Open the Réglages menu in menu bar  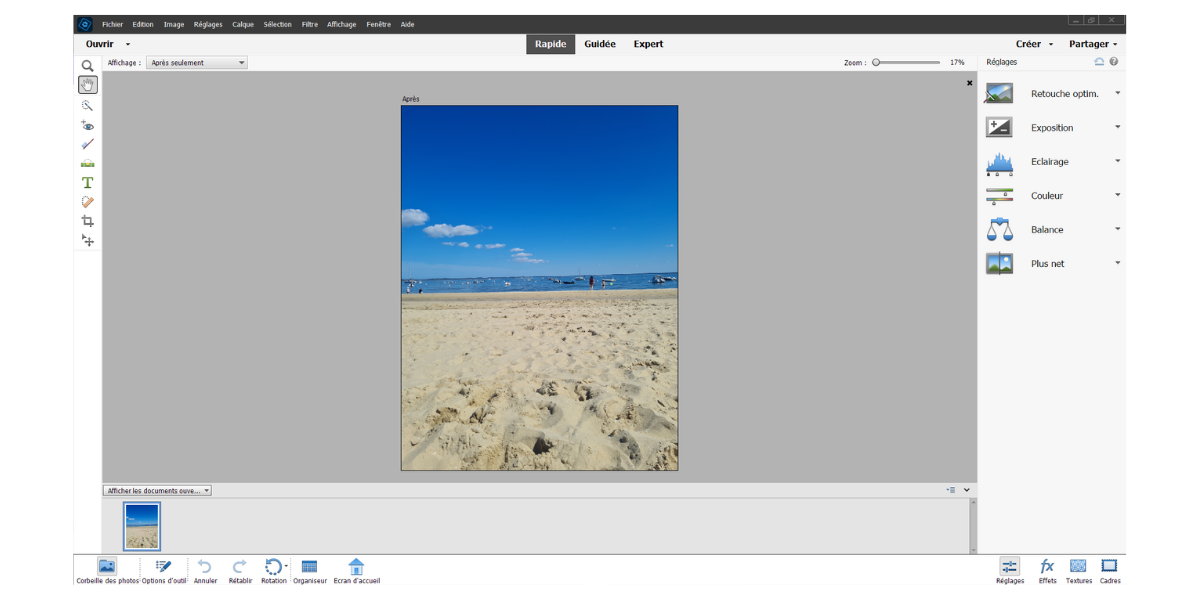(208, 24)
